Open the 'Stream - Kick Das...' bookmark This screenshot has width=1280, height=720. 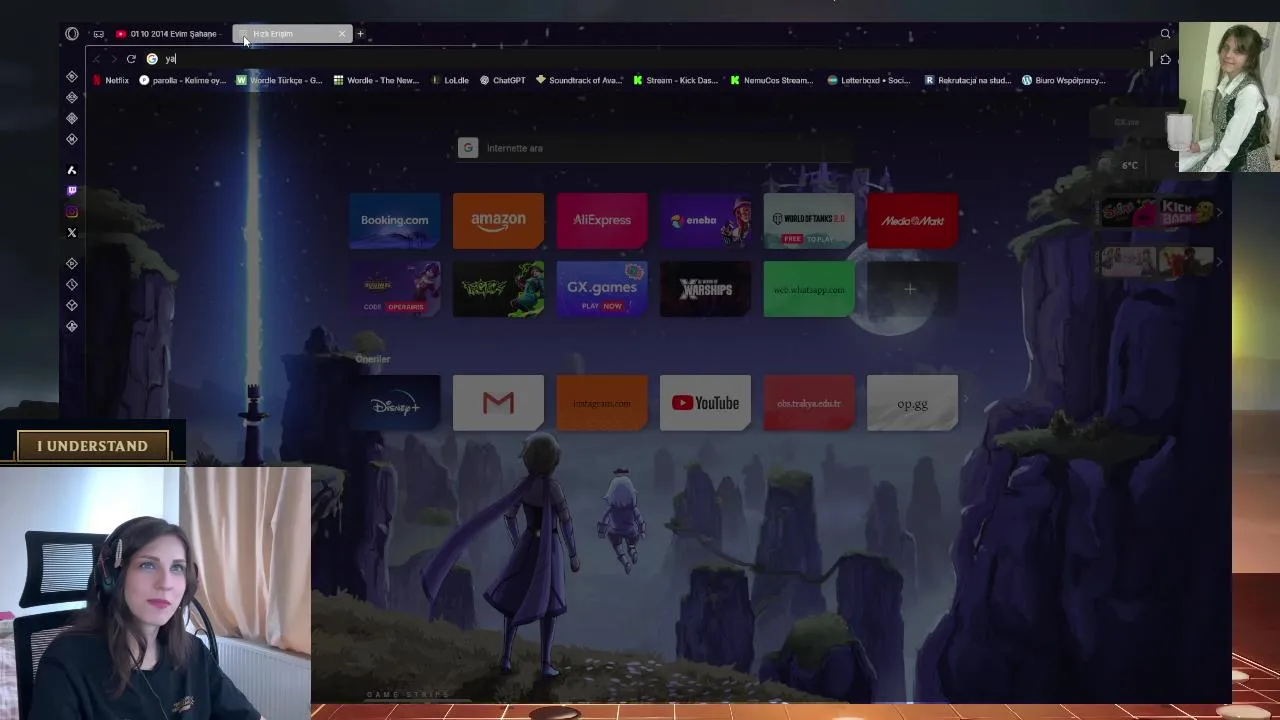point(676,80)
